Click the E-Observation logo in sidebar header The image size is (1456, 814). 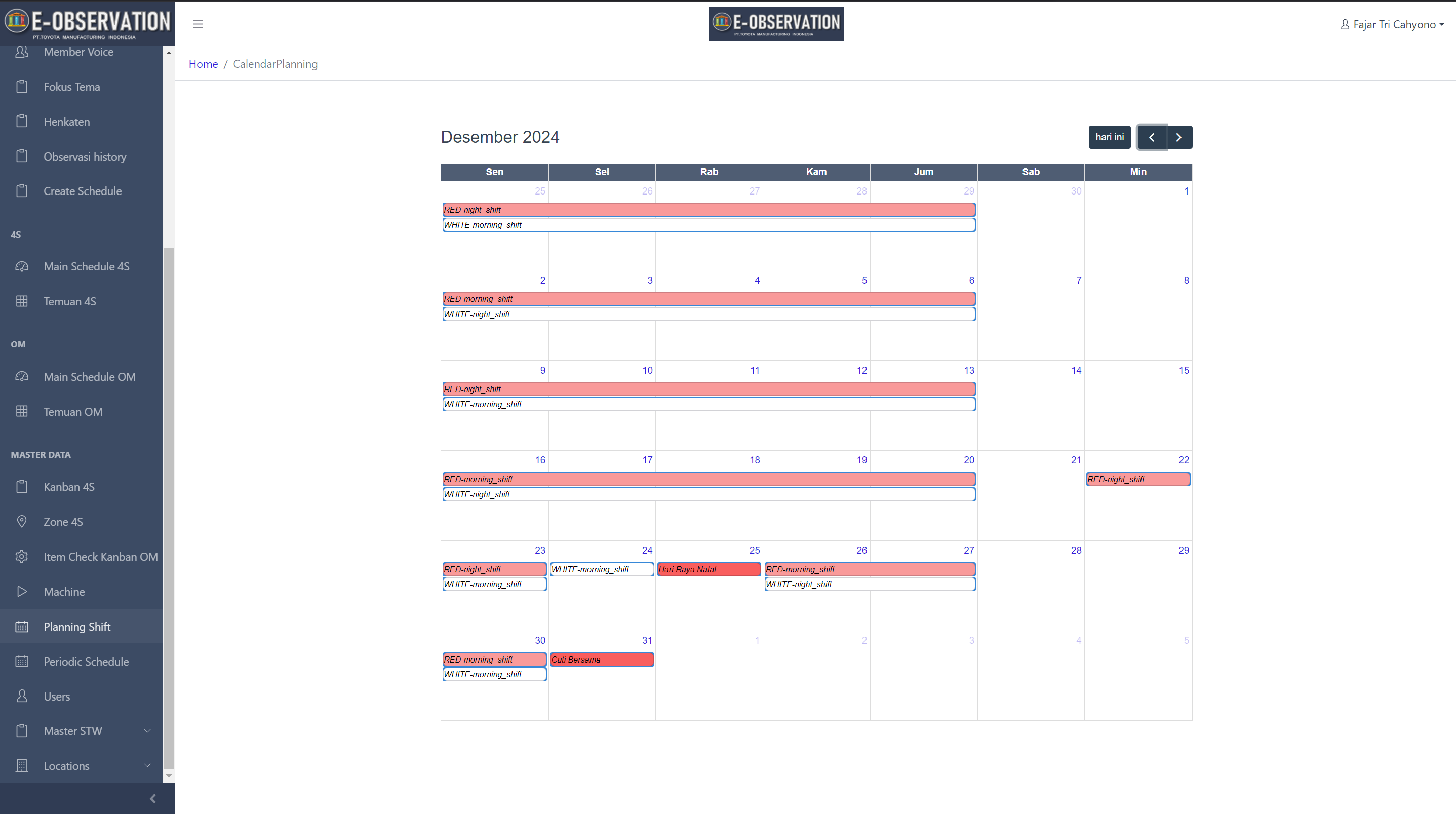(x=87, y=23)
